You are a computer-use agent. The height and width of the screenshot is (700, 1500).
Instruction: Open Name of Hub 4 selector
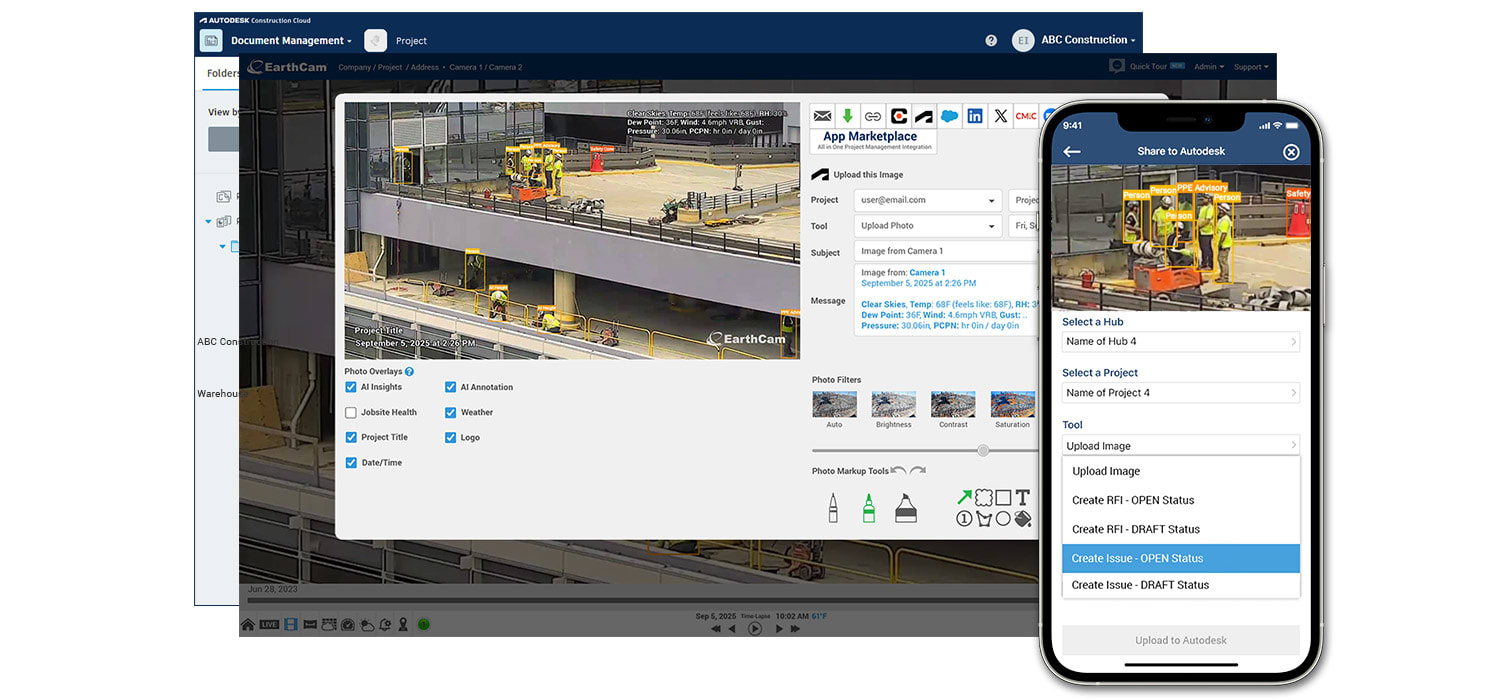(1181, 341)
